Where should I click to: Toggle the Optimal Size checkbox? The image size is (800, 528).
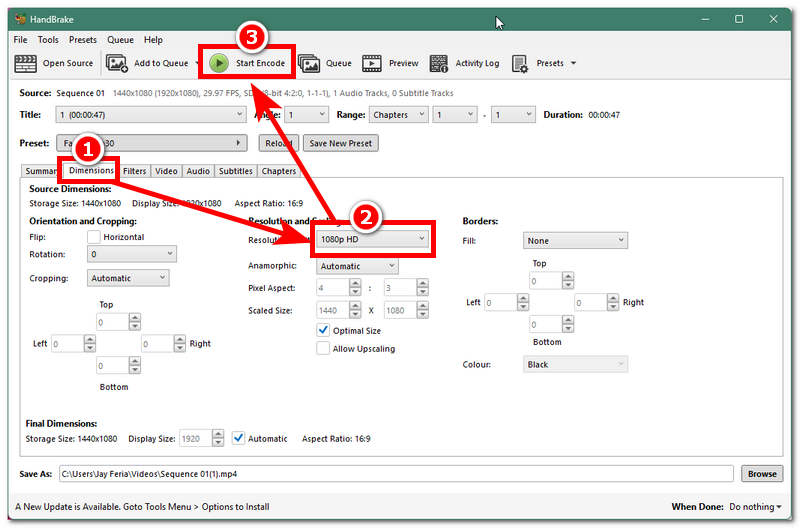[323, 331]
